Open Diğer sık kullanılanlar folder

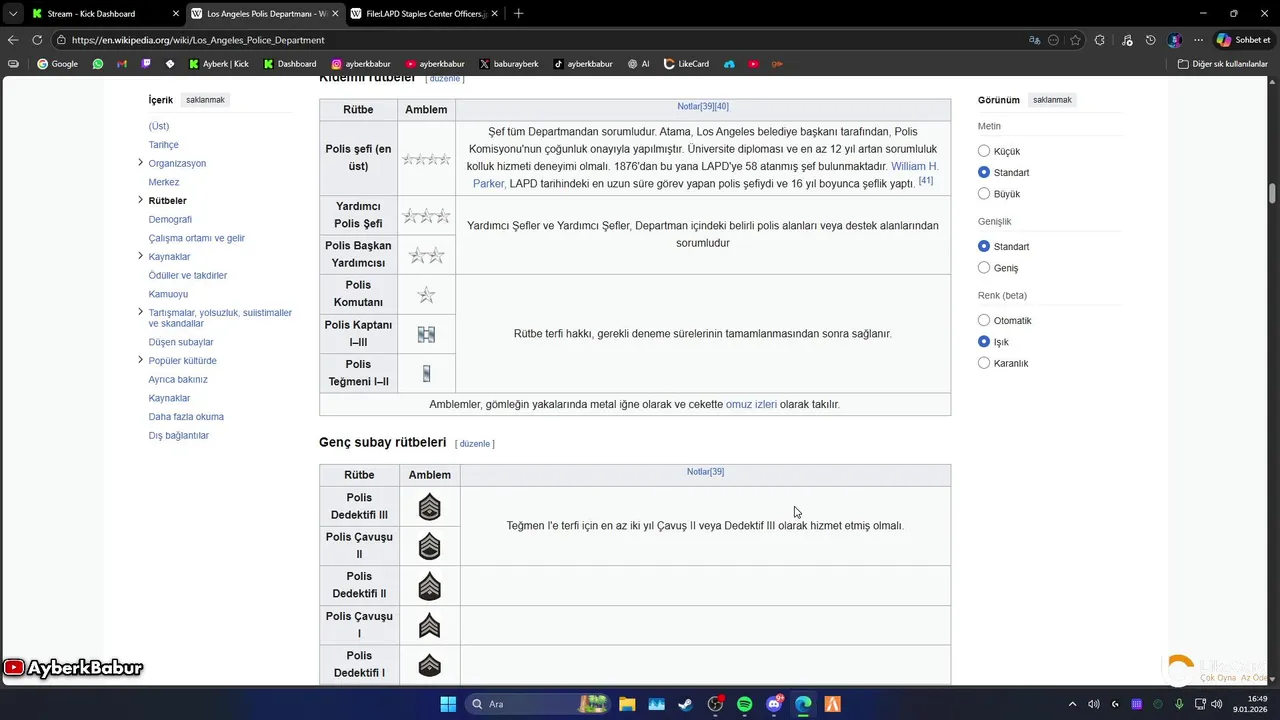pyautogui.click(x=1223, y=64)
